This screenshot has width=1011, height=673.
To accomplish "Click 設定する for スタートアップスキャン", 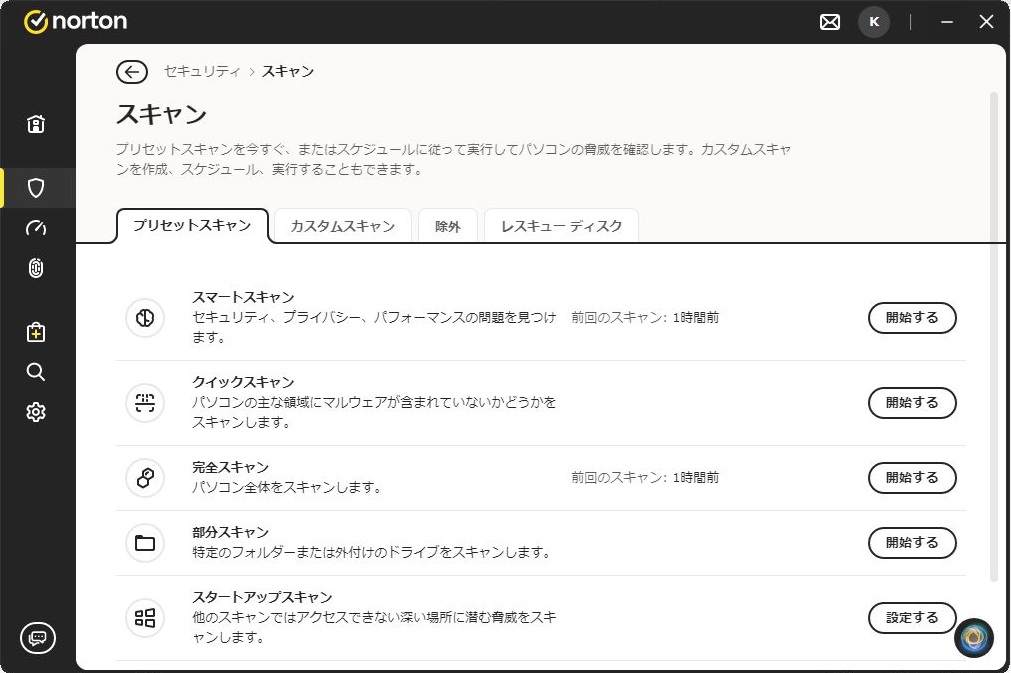I will point(911,618).
